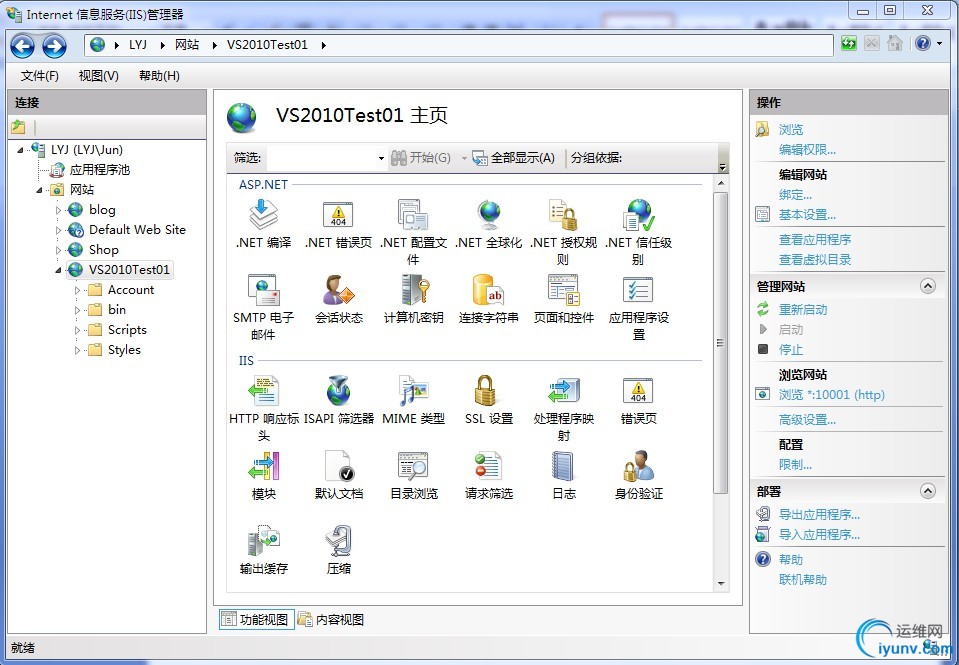This screenshot has height=665, width=959.
Task: Click the 导出应用程序... action link
Action: 819,515
